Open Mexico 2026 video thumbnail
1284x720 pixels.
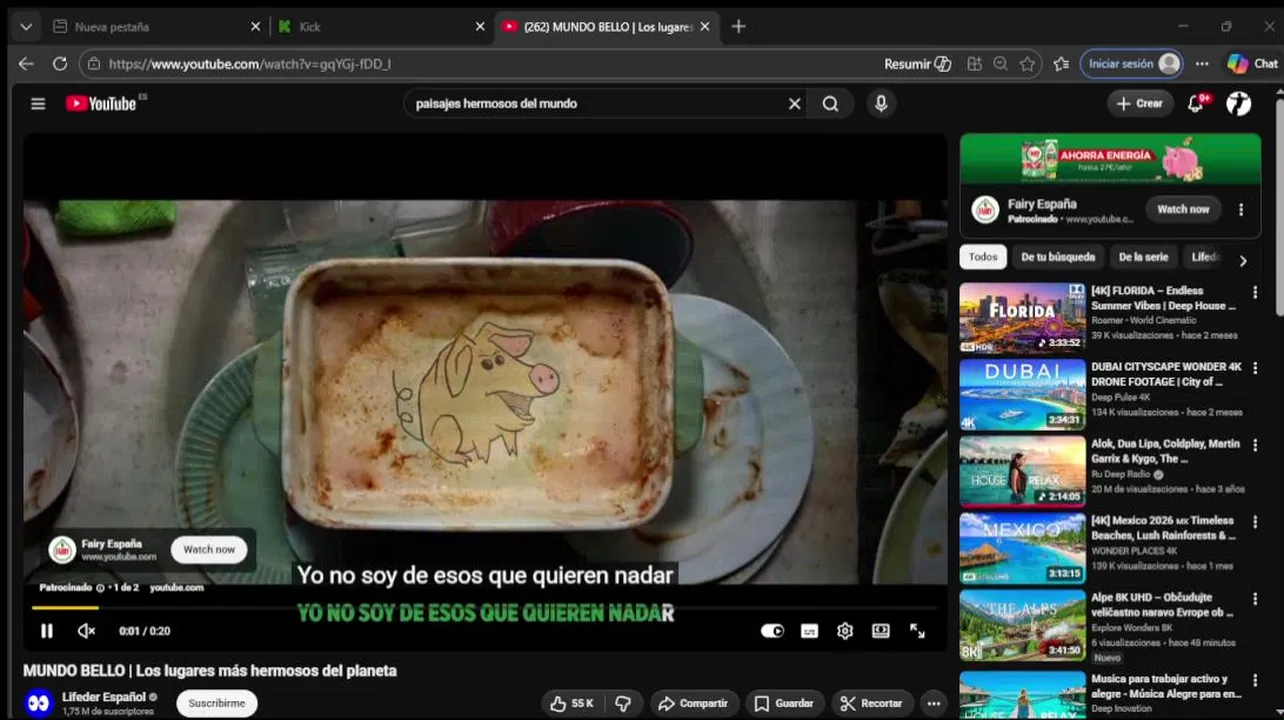pos(1022,548)
